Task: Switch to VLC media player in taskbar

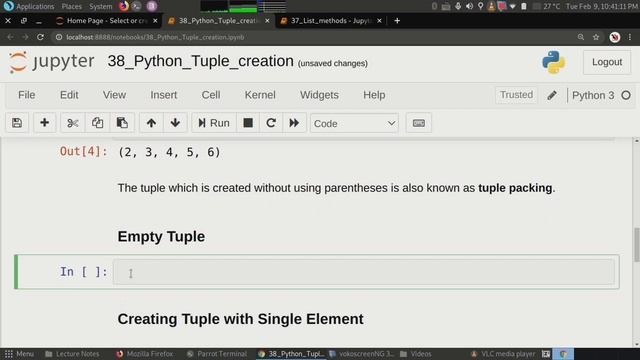Action: (x=503, y=354)
